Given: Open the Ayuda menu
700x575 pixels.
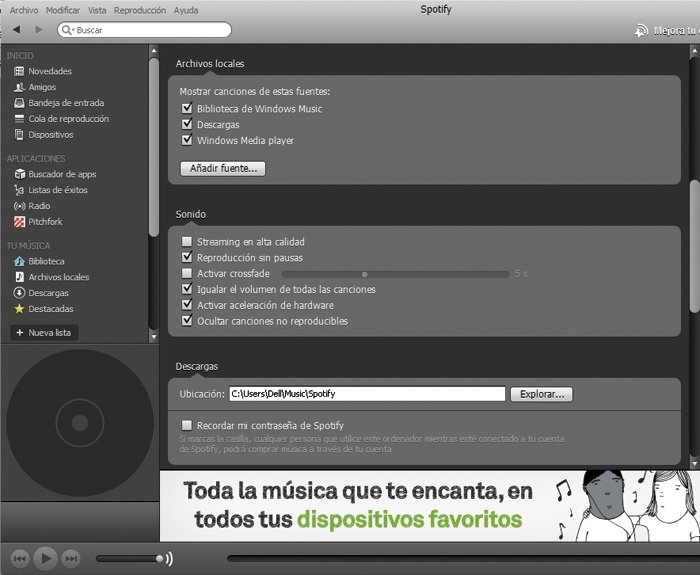Looking at the screenshot, I should pos(186,10).
